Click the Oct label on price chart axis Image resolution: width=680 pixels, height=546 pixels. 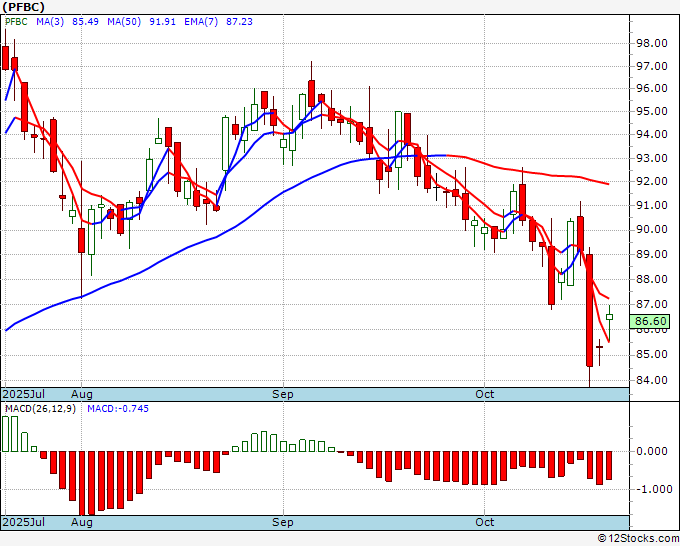484,394
